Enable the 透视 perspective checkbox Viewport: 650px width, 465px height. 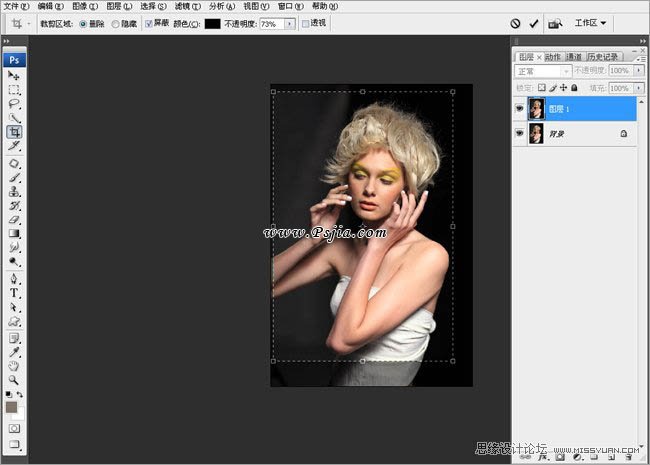(x=305, y=23)
